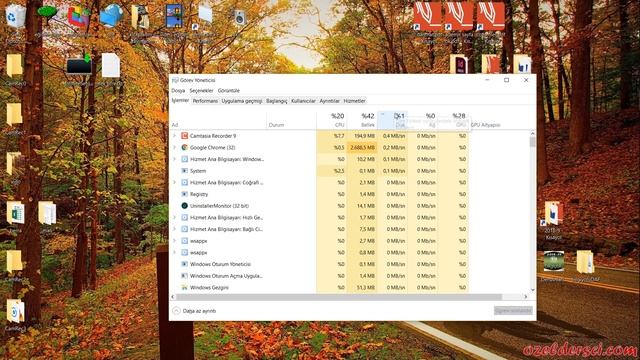The height and width of the screenshot is (360, 640).
Task: Switch to the Hizmetler tab
Action: [354, 101]
